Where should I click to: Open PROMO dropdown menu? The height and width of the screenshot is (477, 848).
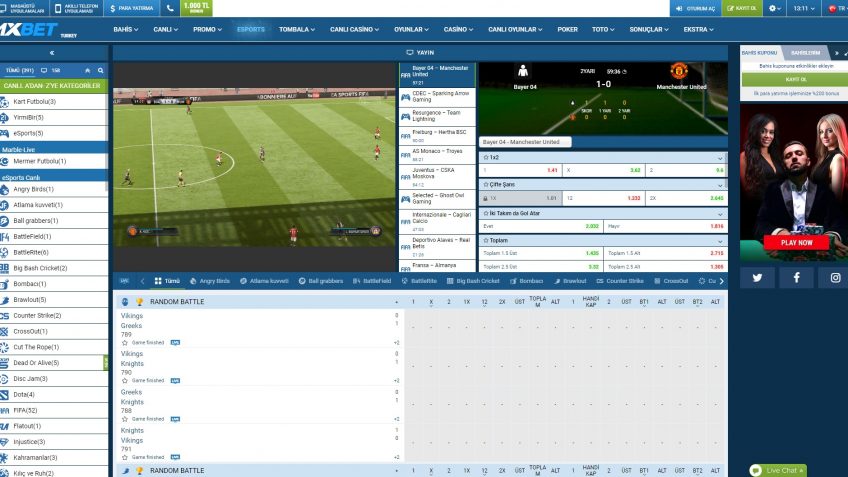coord(208,29)
